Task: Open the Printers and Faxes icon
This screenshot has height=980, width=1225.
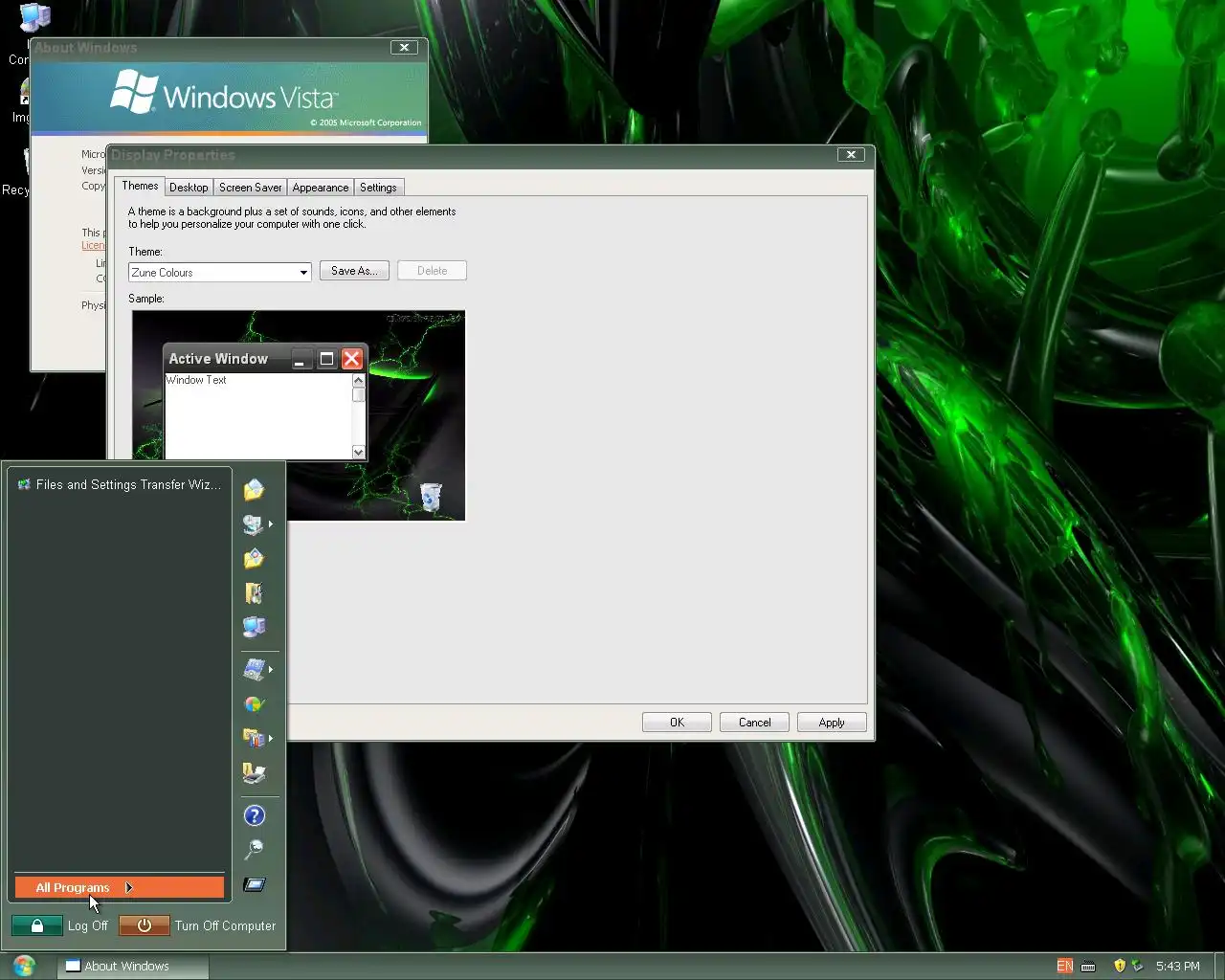Action: point(254,773)
